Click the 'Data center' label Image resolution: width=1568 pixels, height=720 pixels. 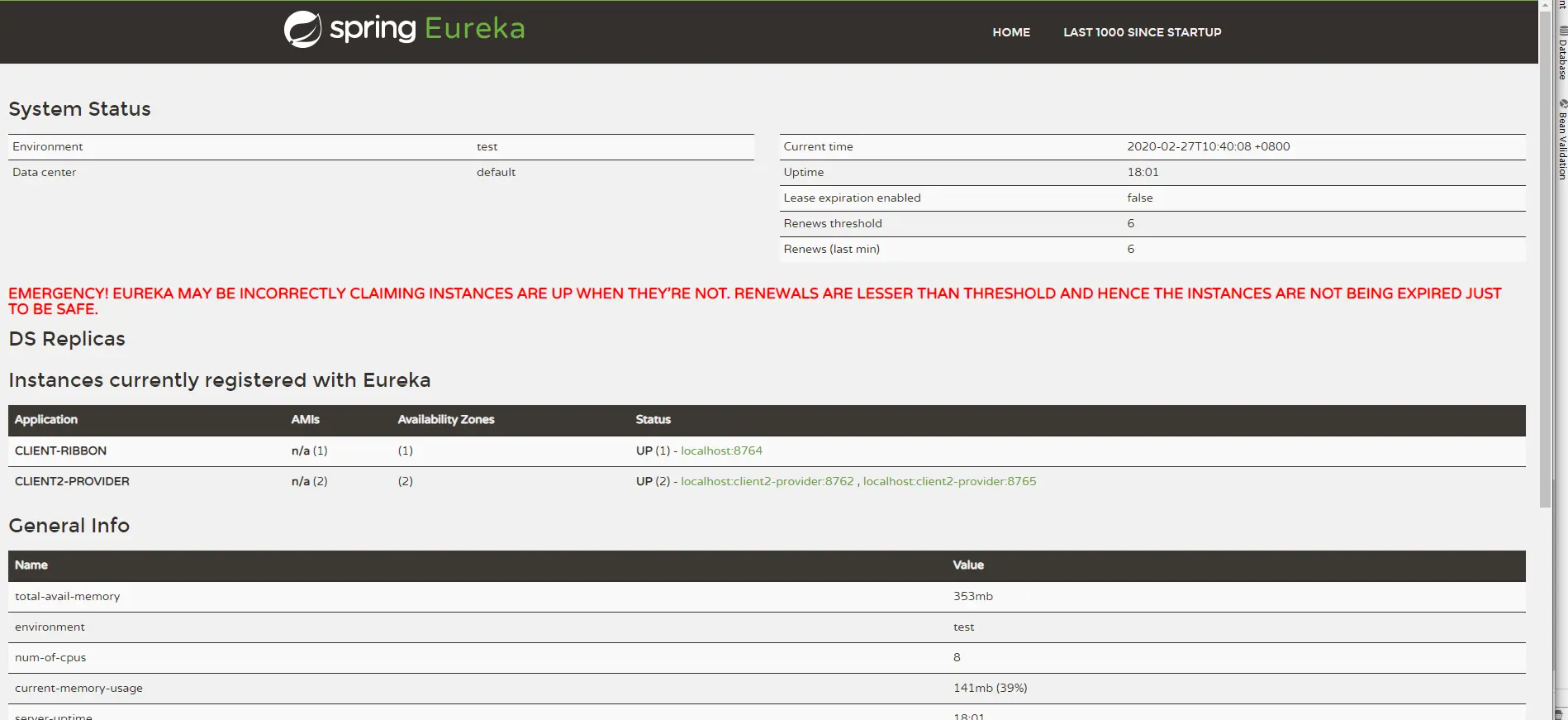[x=45, y=172]
